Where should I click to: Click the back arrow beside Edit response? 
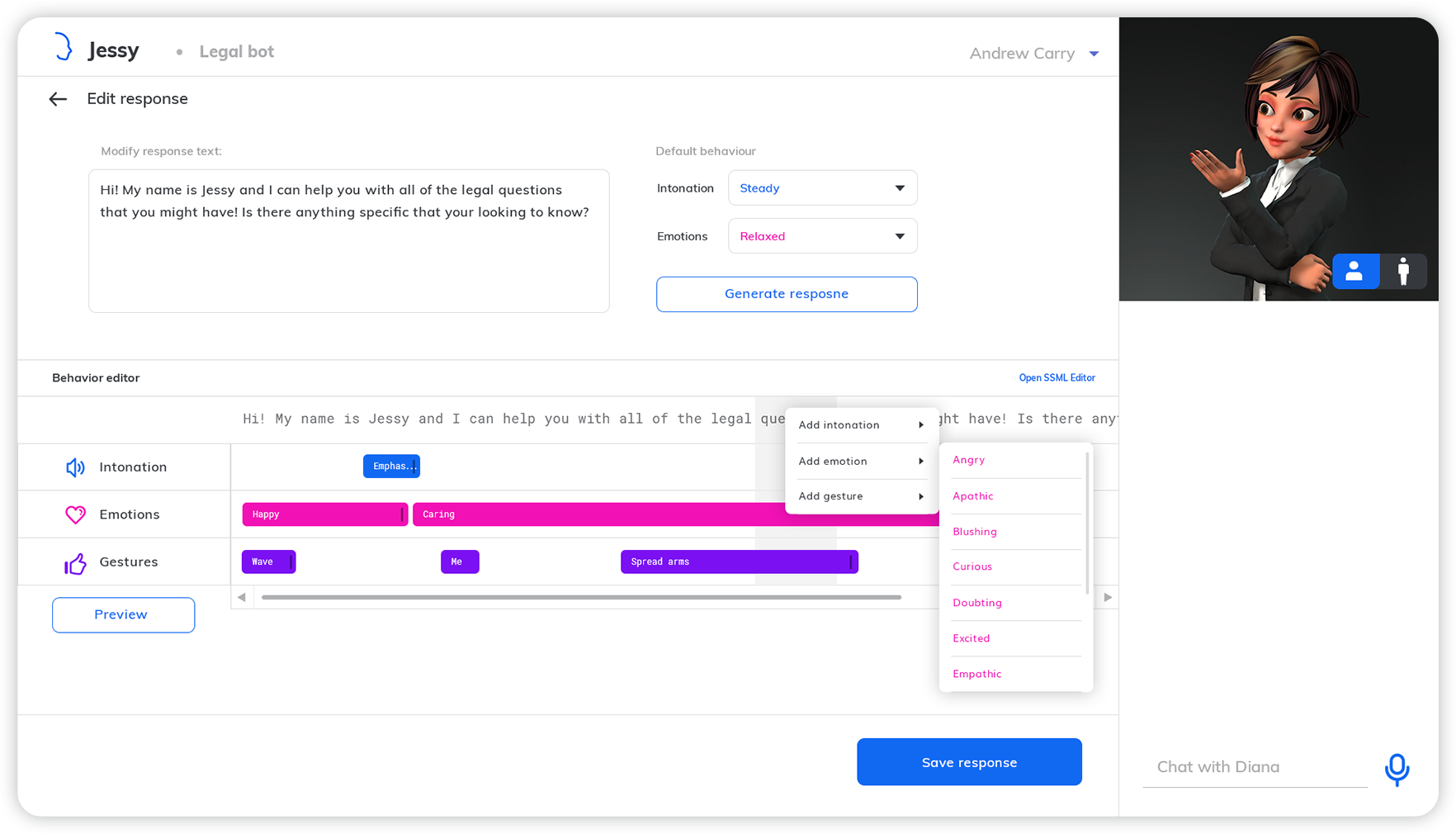[x=58, y=99]
